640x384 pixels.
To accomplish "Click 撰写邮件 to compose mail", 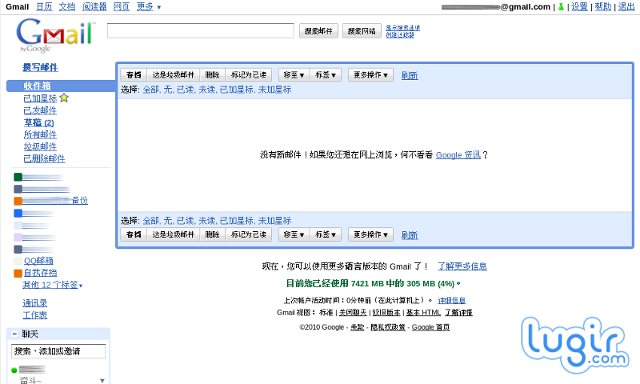I will (40, 67).
